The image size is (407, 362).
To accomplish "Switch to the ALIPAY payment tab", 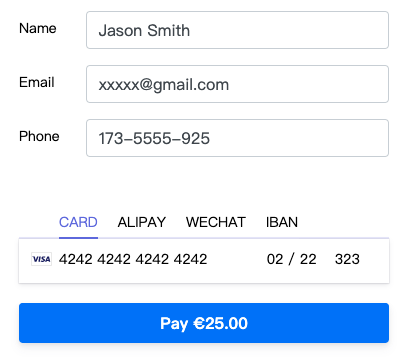I will [x=142, y=222].
